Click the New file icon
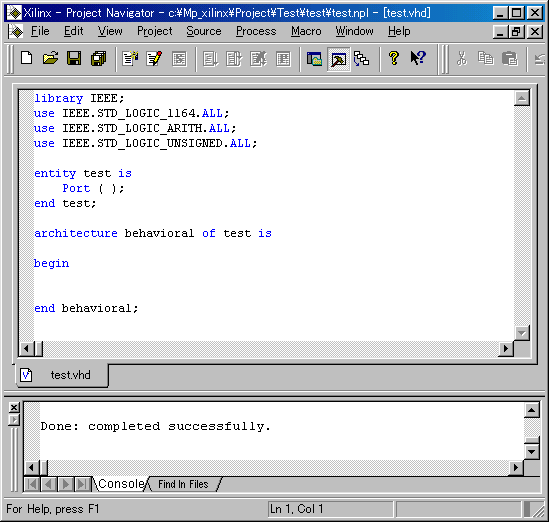Image resolution: width=549 pixels, height=522 pixels. (x=27, y=58)
